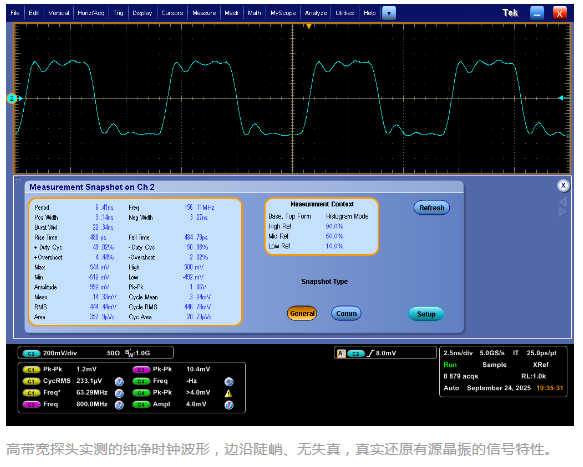Open the Cursors menu
This screenshot has height=467, width=583.
click(172, 13)
